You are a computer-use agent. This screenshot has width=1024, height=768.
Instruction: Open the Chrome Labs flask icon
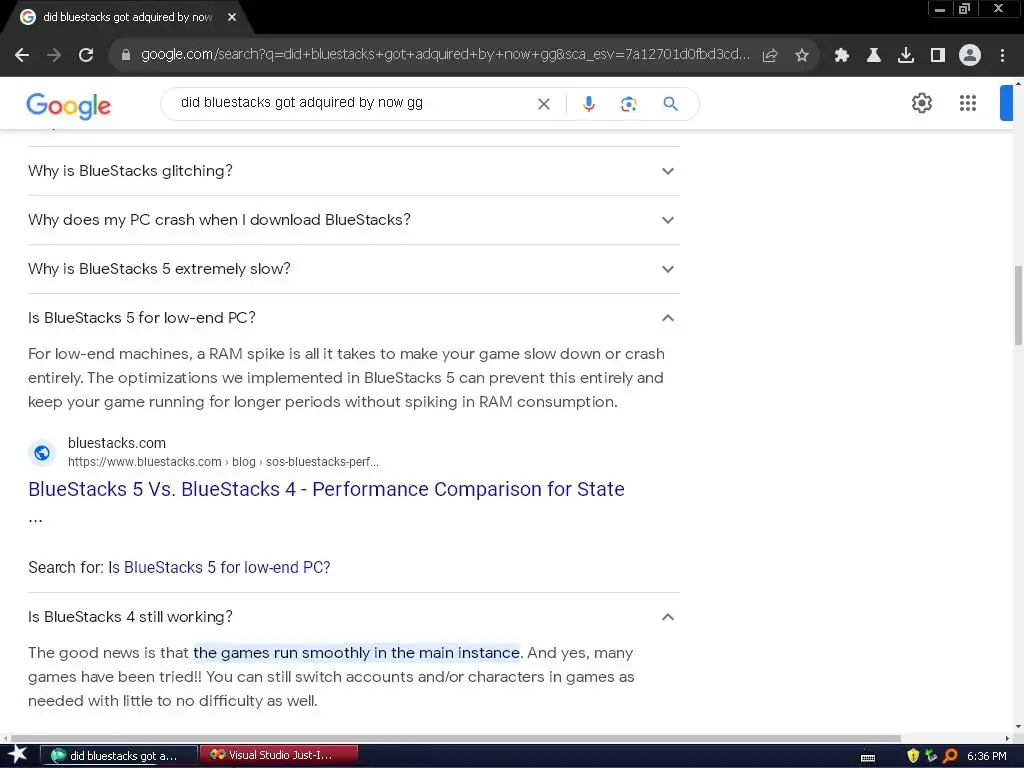(x=874, y=55)
